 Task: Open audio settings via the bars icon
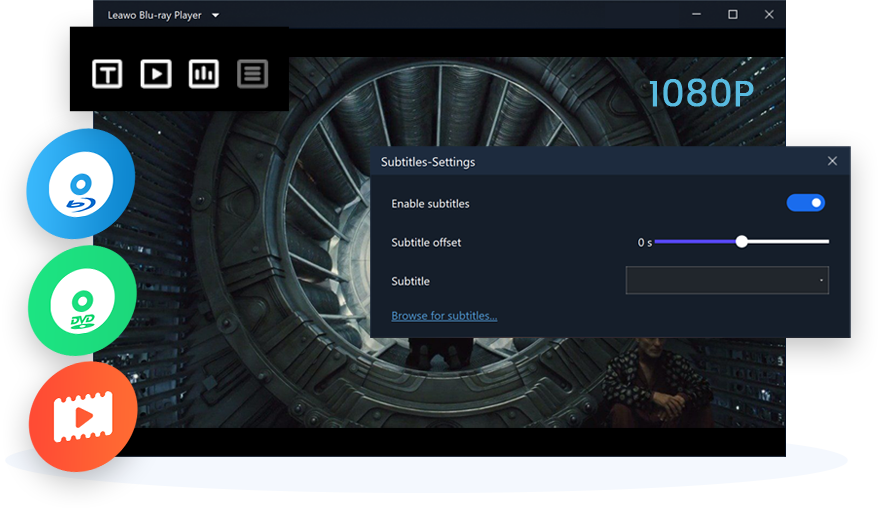point(204,73)
